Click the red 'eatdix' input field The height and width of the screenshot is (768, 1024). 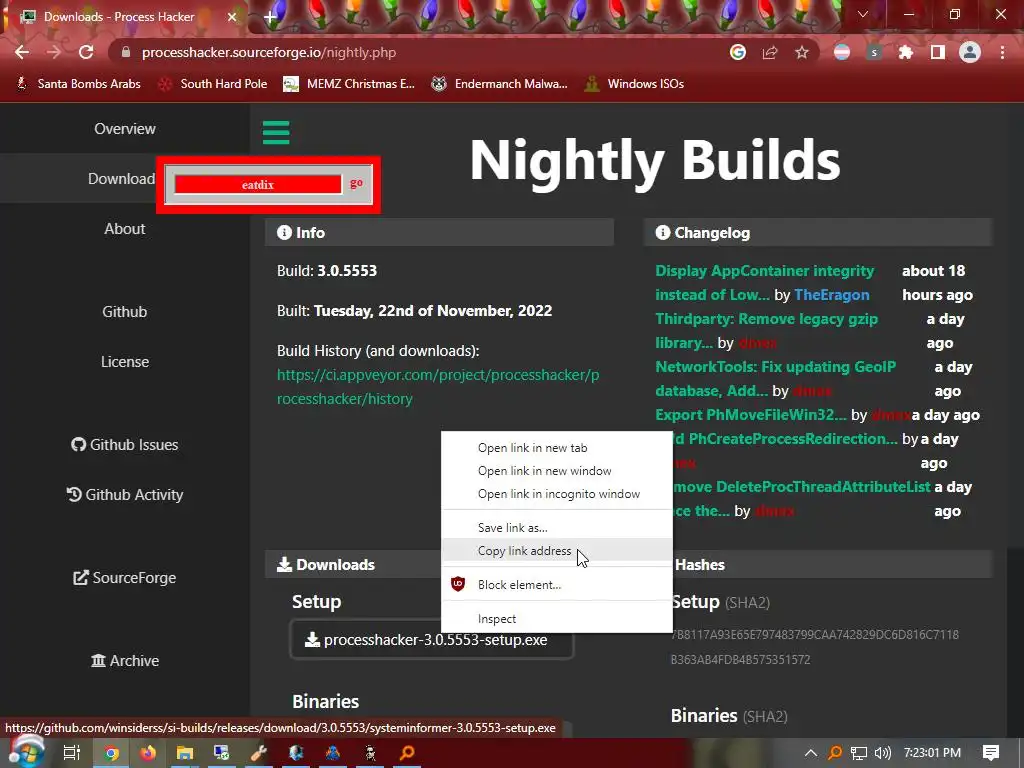click(258, 184)
